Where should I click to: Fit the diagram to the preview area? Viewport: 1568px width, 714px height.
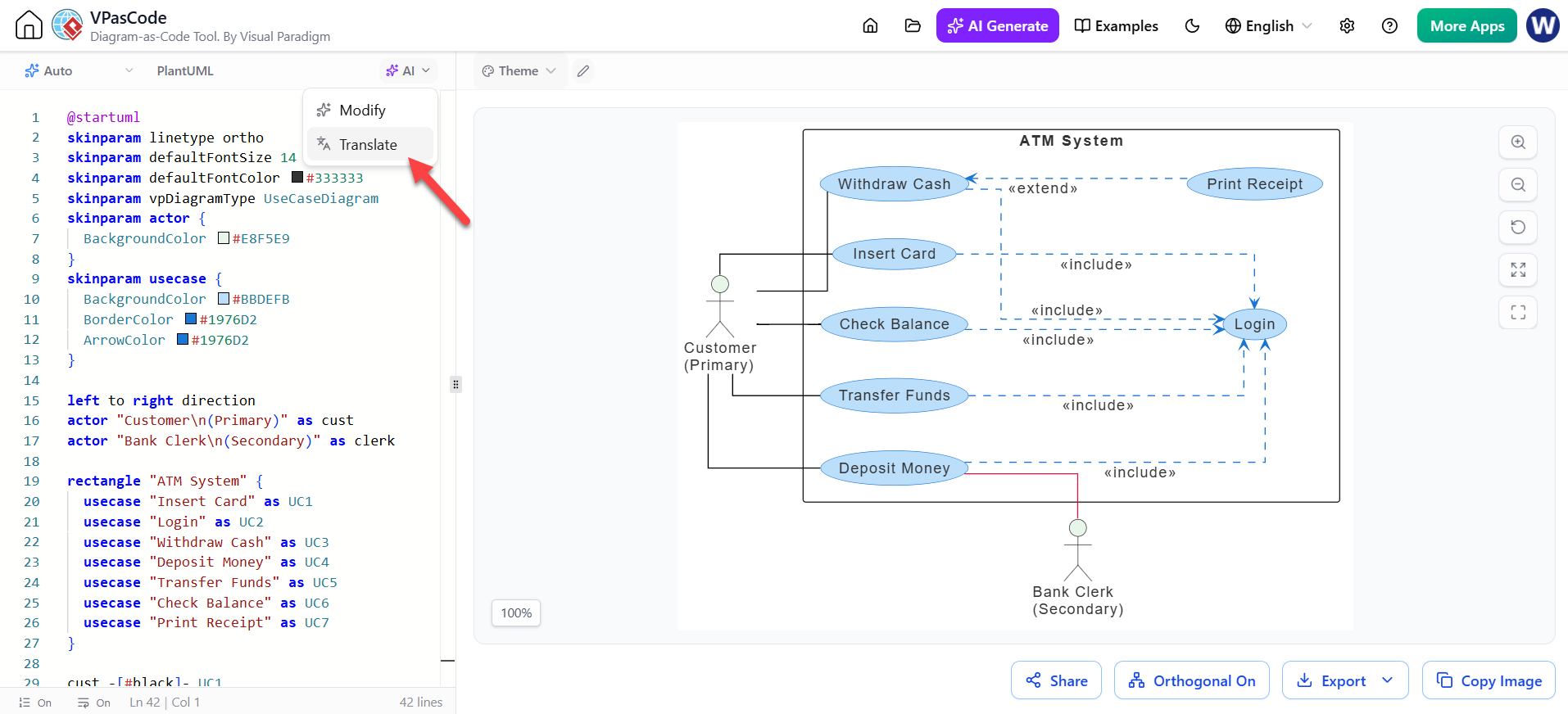click(x=1518, y=269)
